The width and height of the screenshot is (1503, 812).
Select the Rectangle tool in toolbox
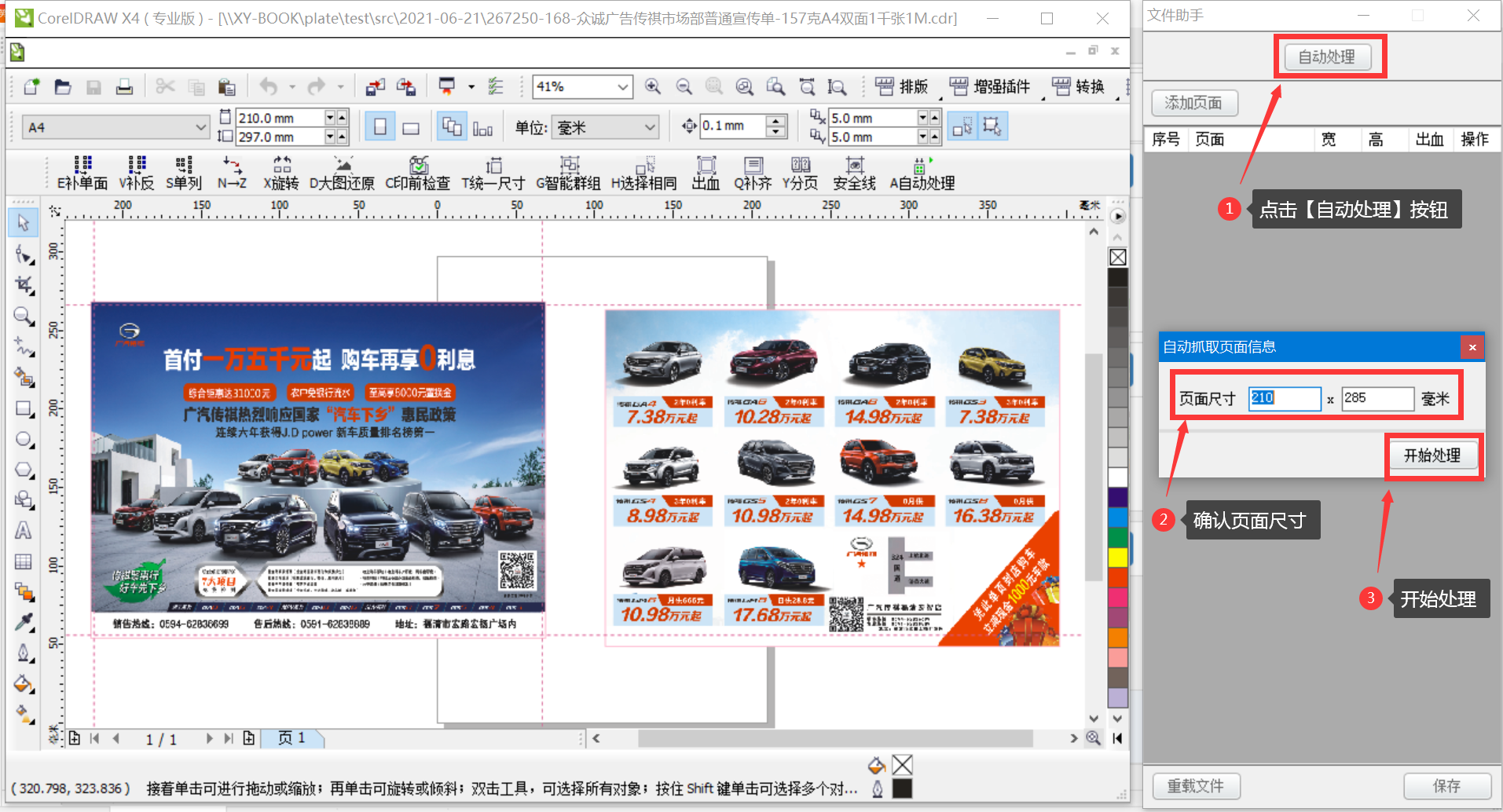point(24,408)
